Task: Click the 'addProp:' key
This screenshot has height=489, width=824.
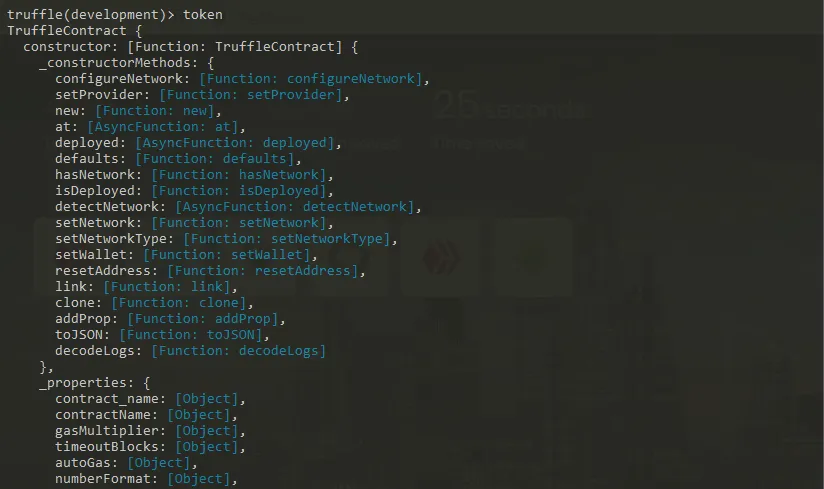Action: click(87, 319)
